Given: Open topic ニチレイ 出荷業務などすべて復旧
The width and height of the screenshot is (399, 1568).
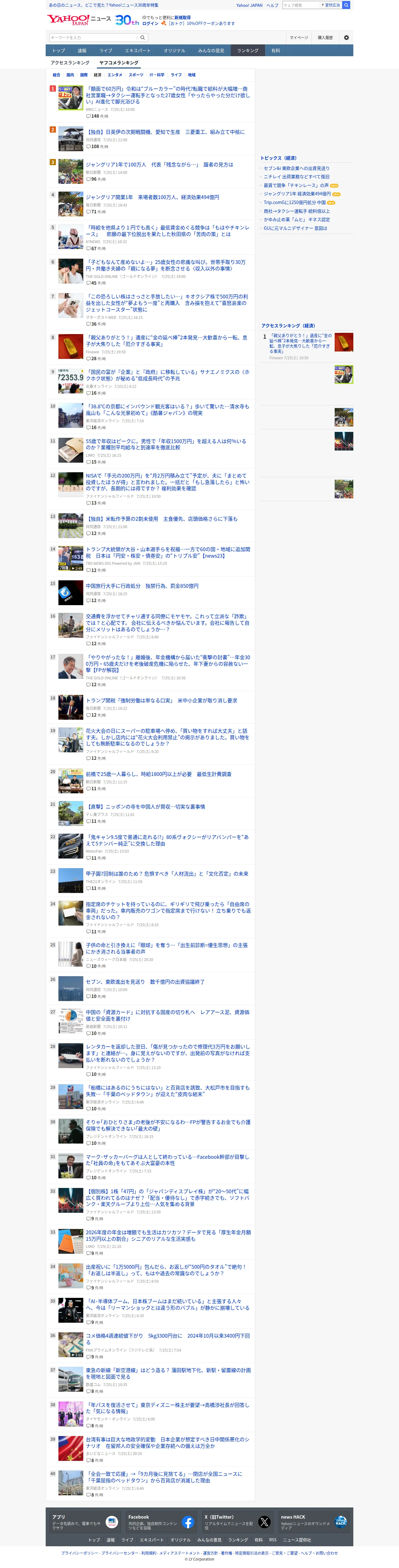Looking at the screenshot, I should click(297, 177).
